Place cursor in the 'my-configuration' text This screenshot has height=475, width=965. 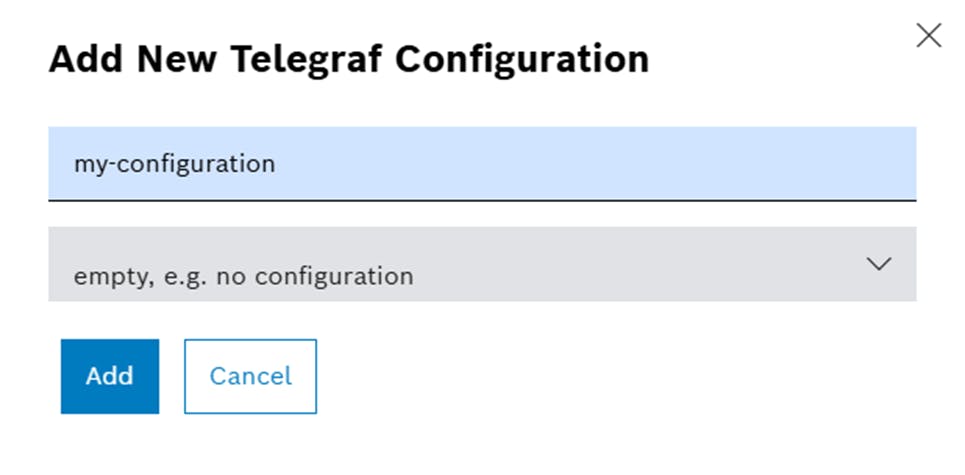174,164
